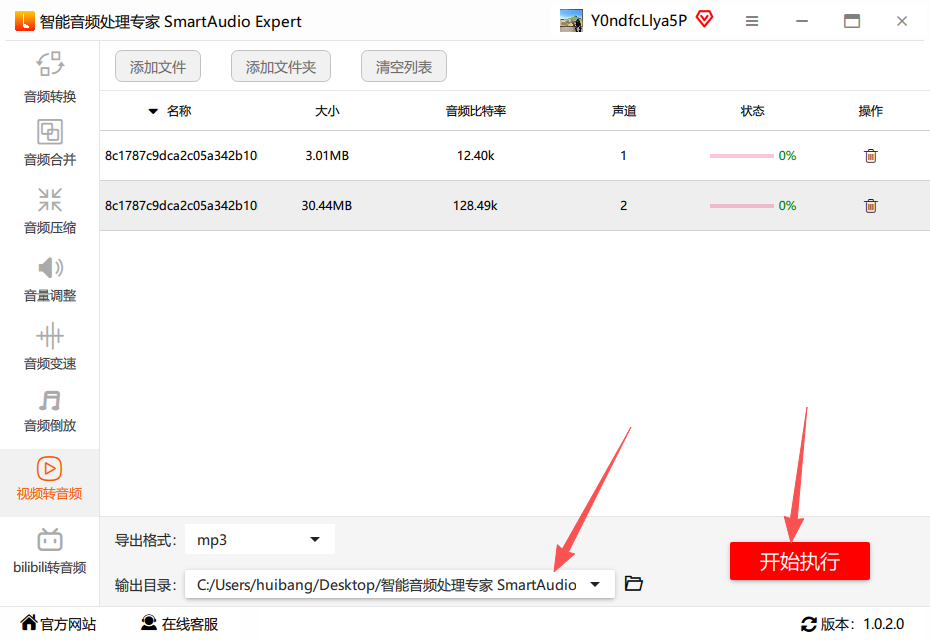
Task: Toggle sort arrow on the 名称 column header
Action: (153, 111)
